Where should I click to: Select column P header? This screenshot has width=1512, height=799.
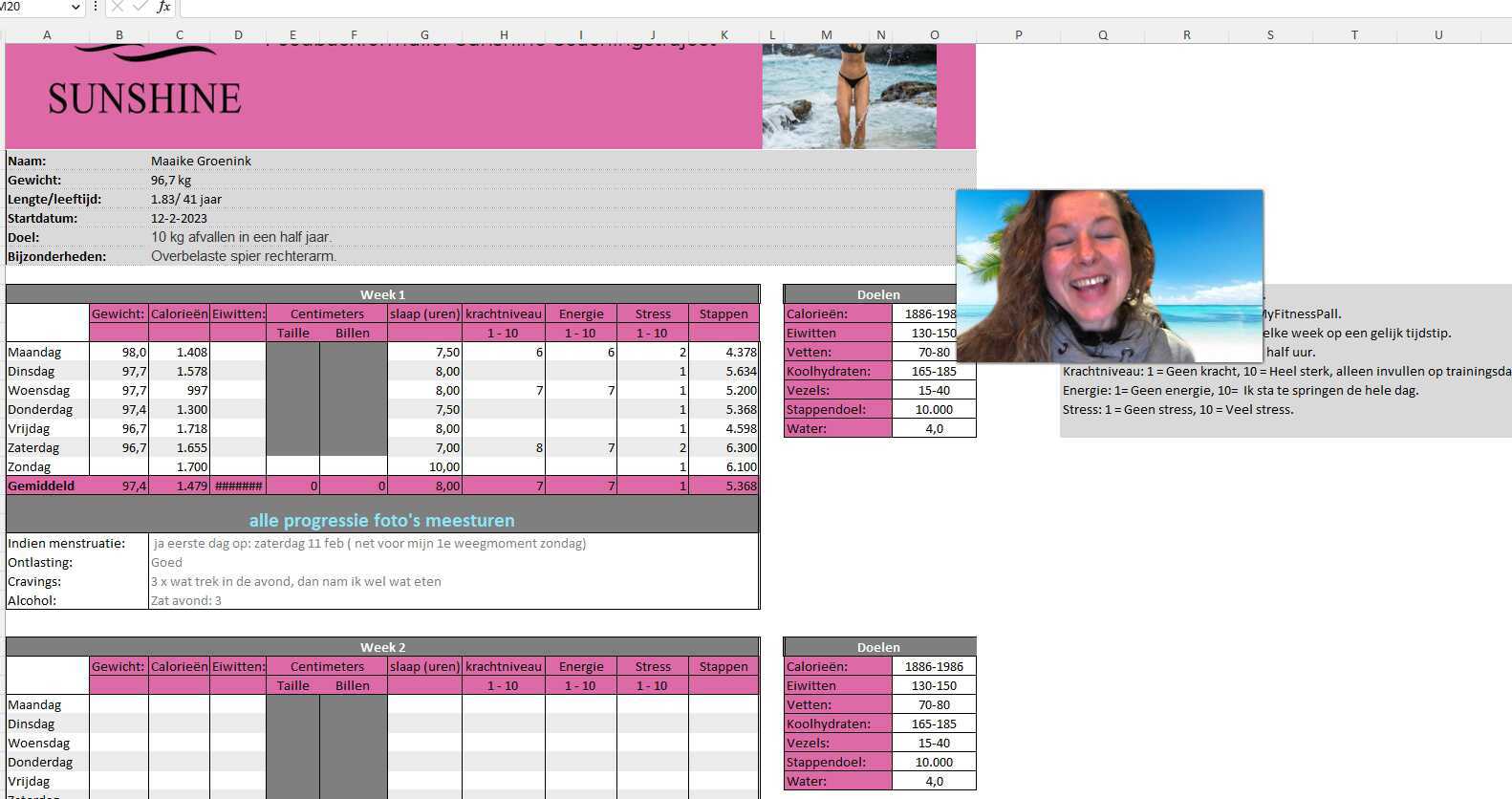coord(1018,35)
